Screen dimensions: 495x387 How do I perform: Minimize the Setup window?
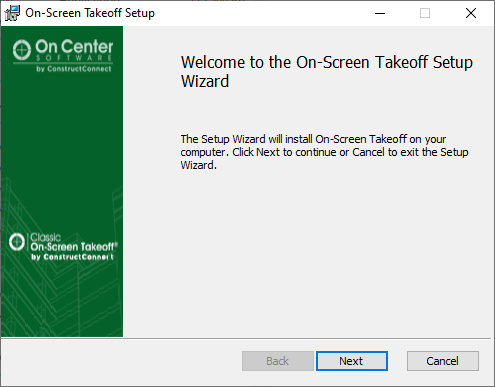tap(380, 13)
